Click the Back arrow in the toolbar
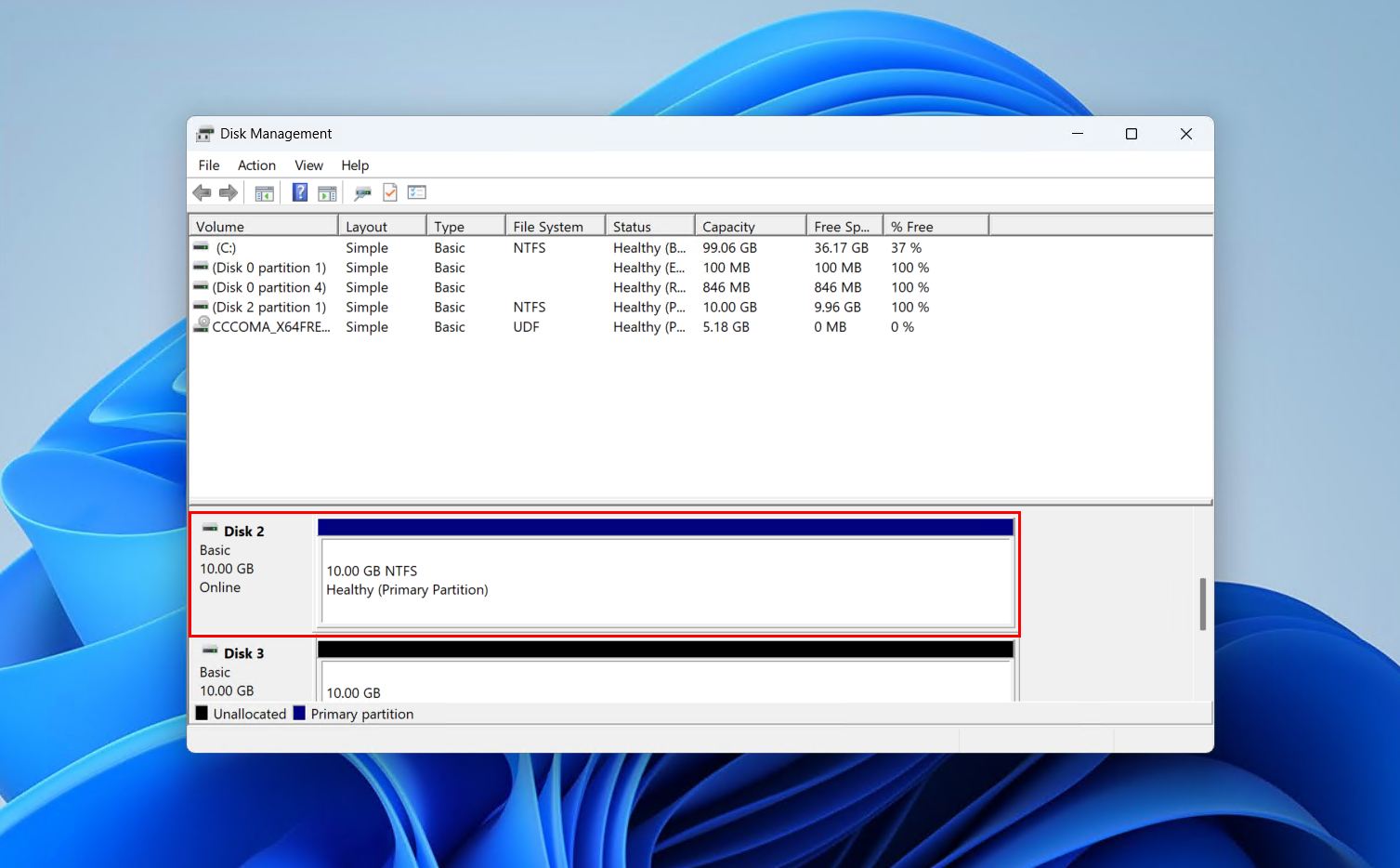Viewport: 1400px width, 868px height. click(x=202, y=192)
